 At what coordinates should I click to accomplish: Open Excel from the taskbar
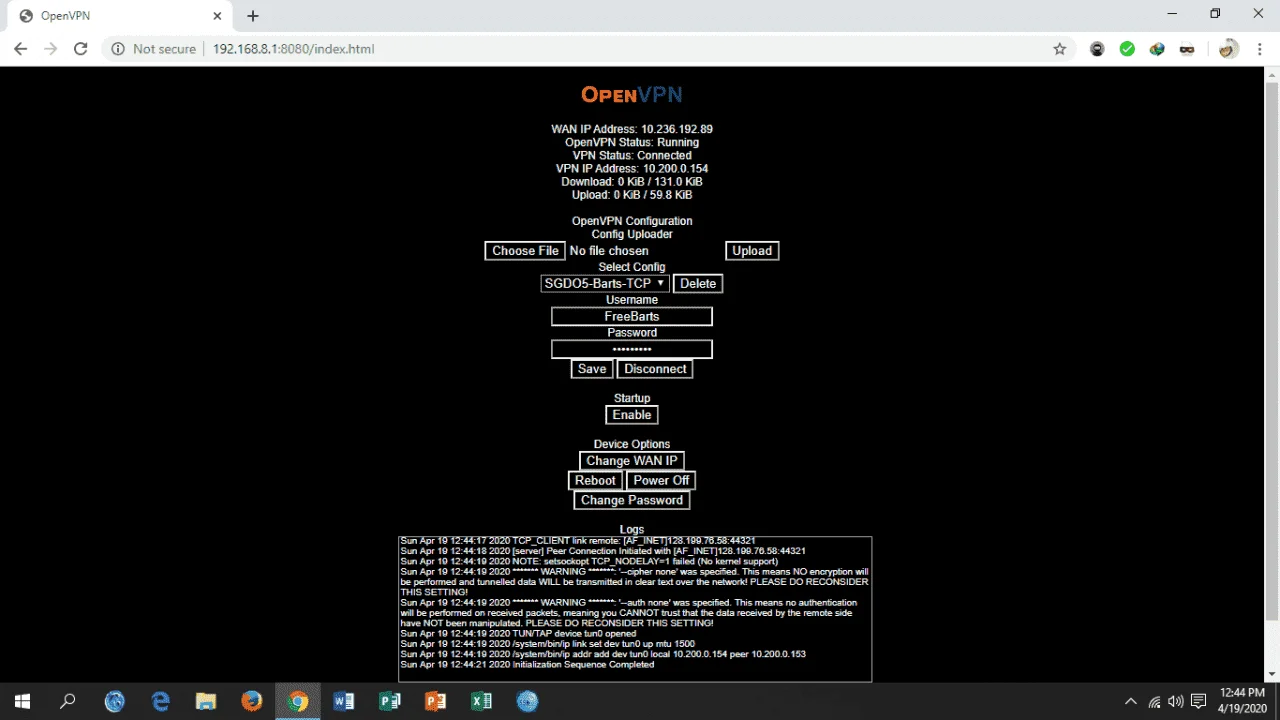(x=482, y=702)
